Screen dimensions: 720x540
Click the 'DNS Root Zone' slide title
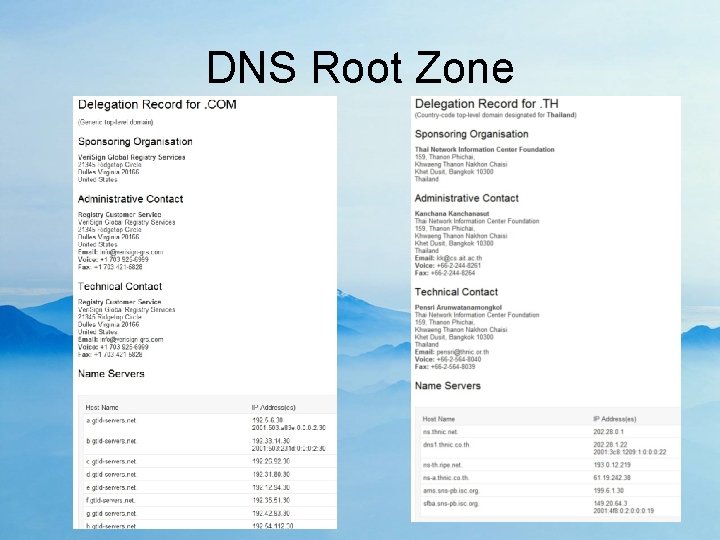[360, 67]
